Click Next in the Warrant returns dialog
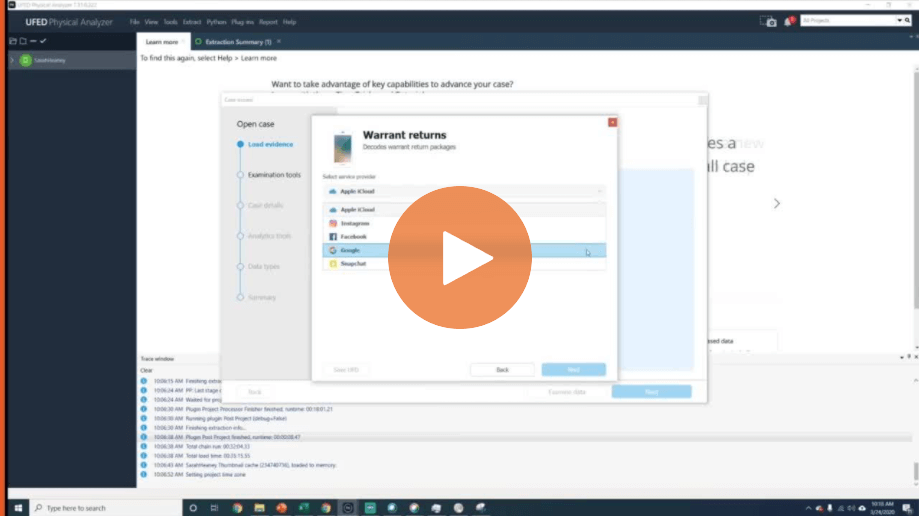The height and width of the screenshot is (516, 919). [574, 370]
